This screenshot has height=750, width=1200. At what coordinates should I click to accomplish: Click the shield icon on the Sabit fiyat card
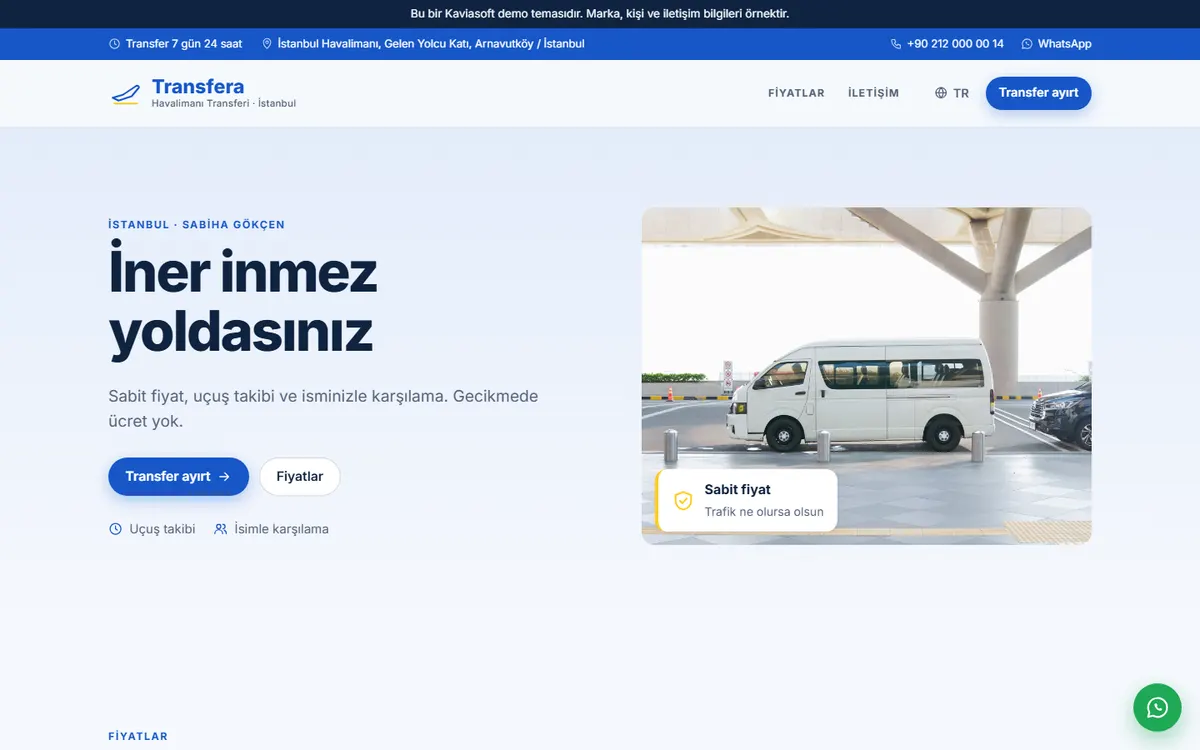click(x=683, y=500)
